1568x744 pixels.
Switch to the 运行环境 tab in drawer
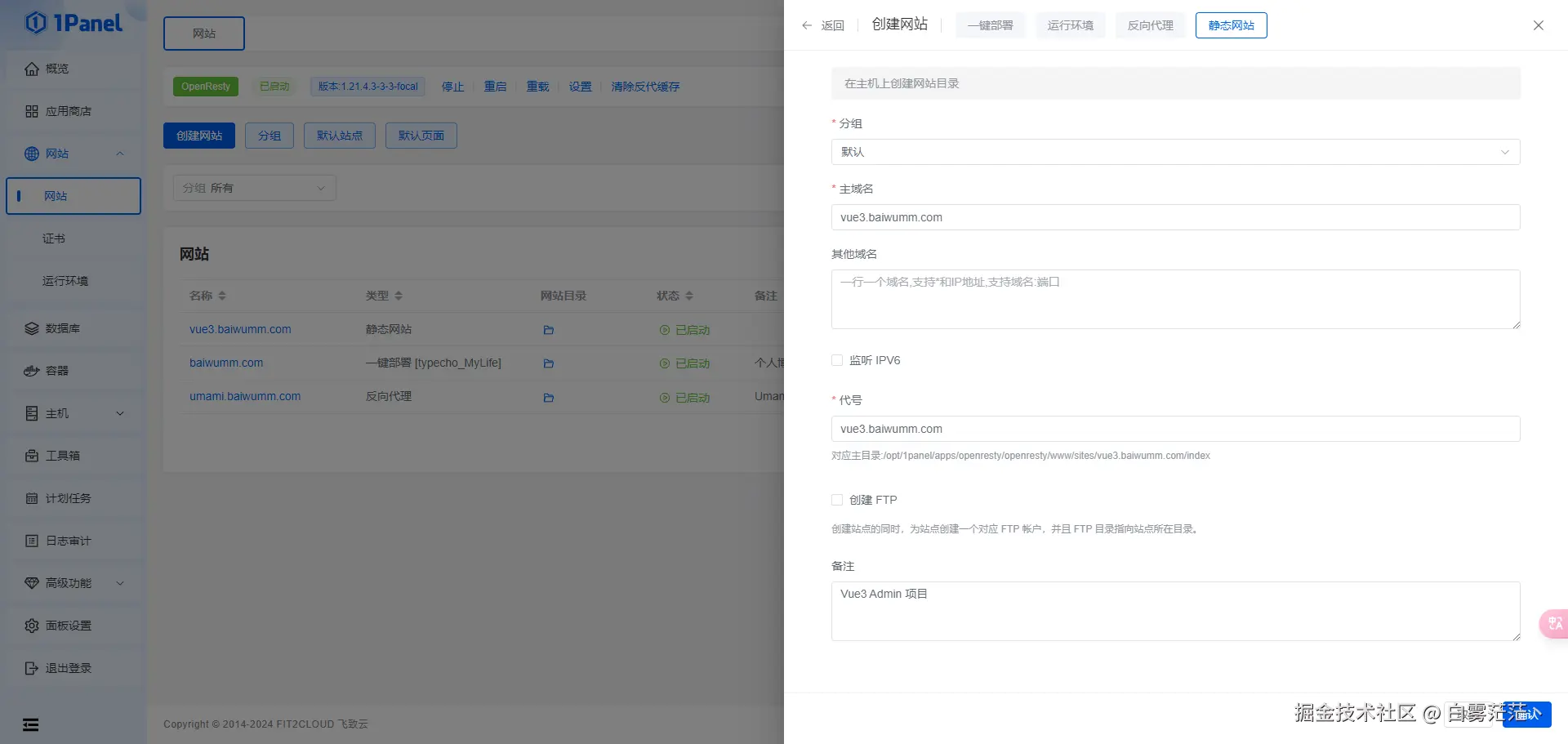click(x=1070, y=25)
